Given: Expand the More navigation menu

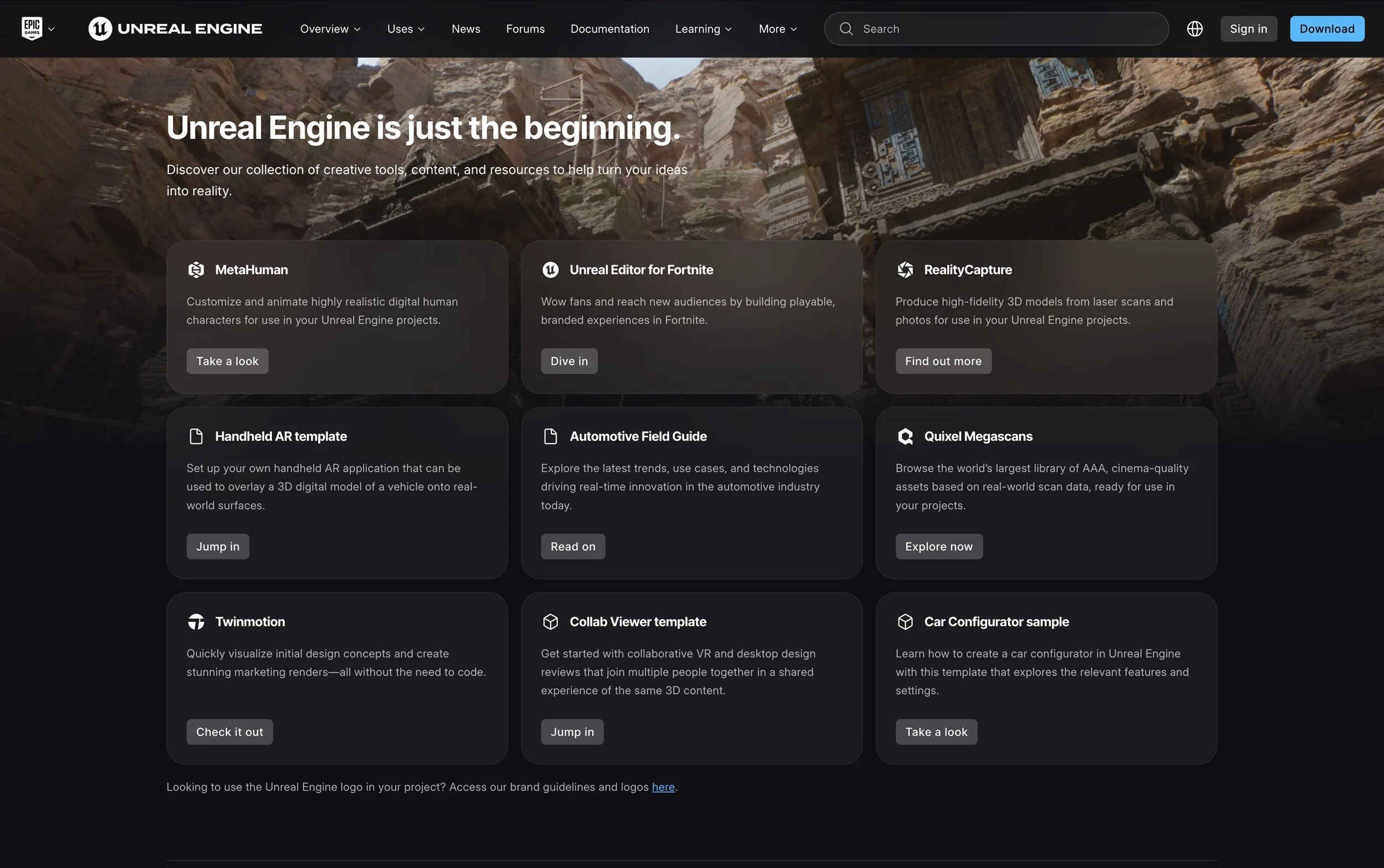Looking at the screenshot, I should [777, 29].
